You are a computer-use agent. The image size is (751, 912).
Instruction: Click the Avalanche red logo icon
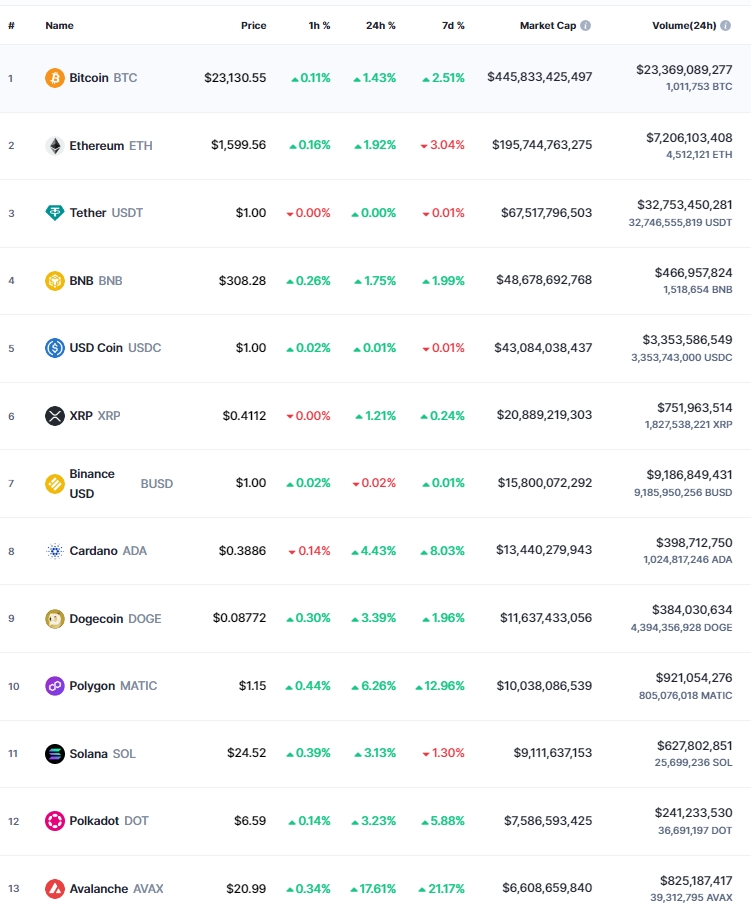(55, 889)
